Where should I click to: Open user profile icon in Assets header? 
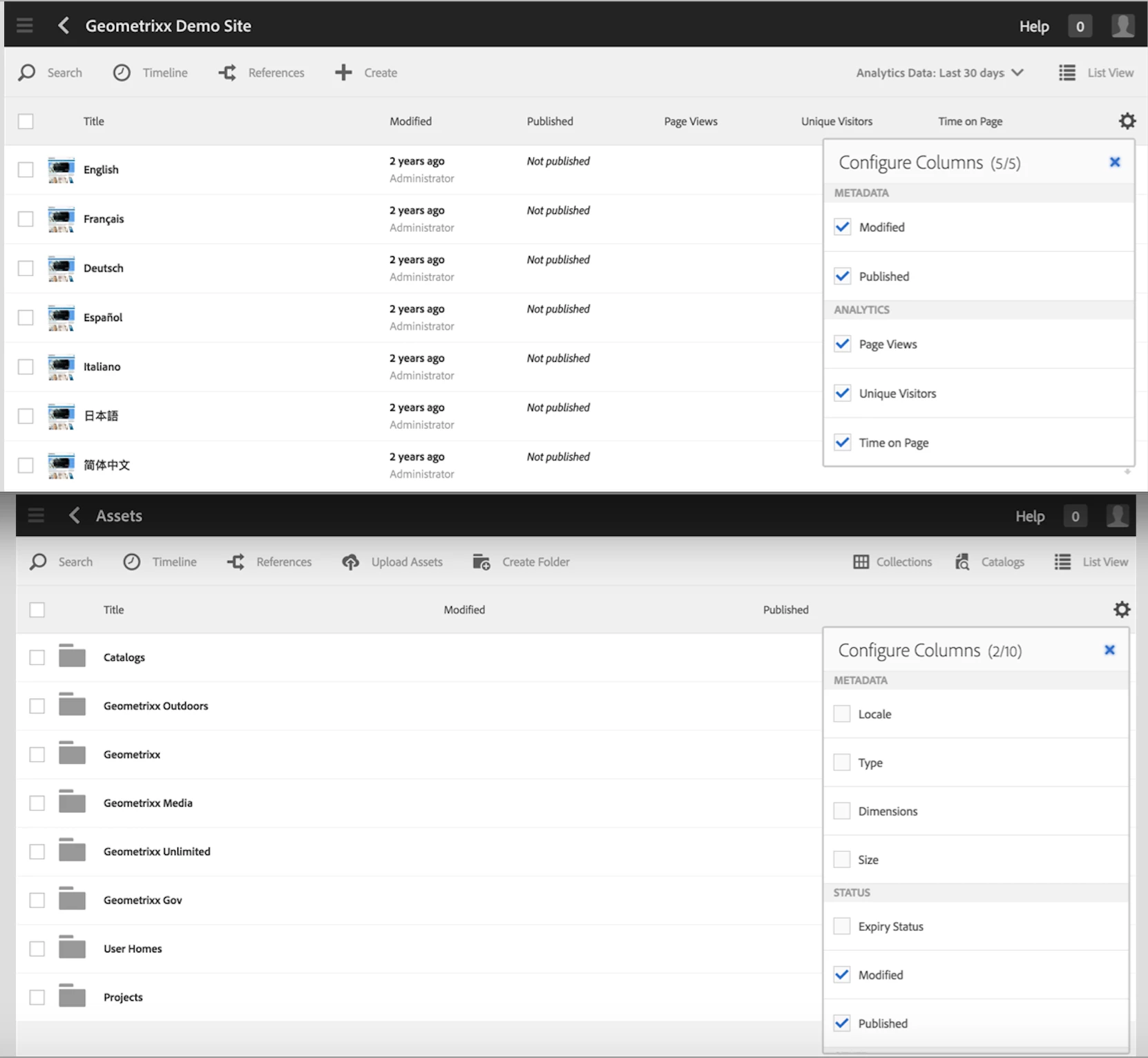(x=1117, y=516)
